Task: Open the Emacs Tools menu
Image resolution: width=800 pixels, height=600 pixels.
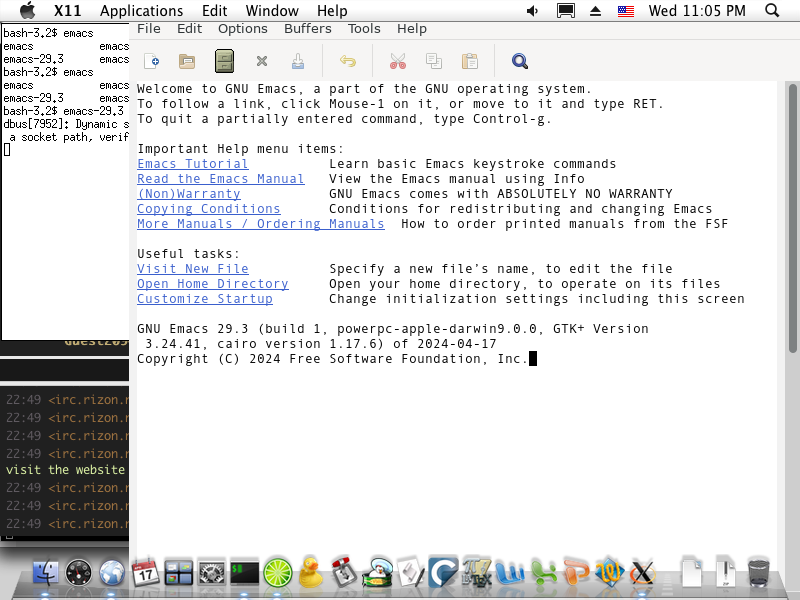Action: click(x=364, y=29)
